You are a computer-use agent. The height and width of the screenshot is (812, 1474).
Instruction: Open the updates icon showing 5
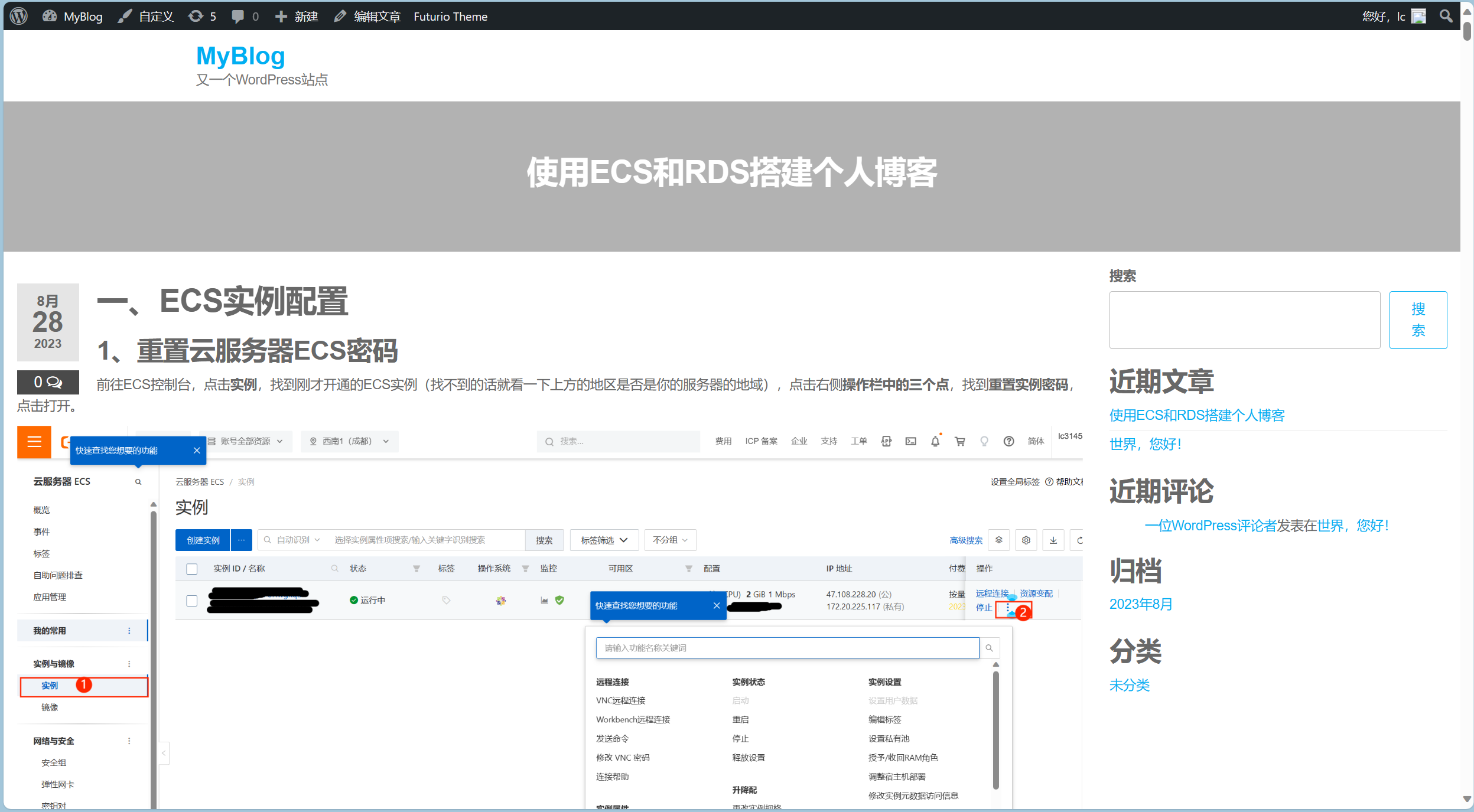[202, 17]
